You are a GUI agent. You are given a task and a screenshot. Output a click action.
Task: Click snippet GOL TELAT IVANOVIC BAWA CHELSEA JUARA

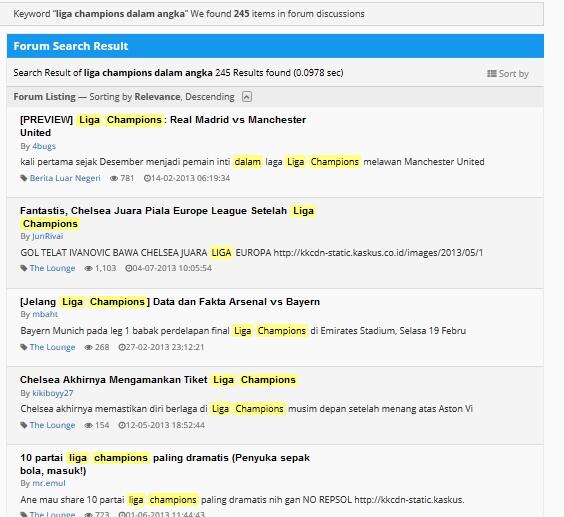[251, 253]
